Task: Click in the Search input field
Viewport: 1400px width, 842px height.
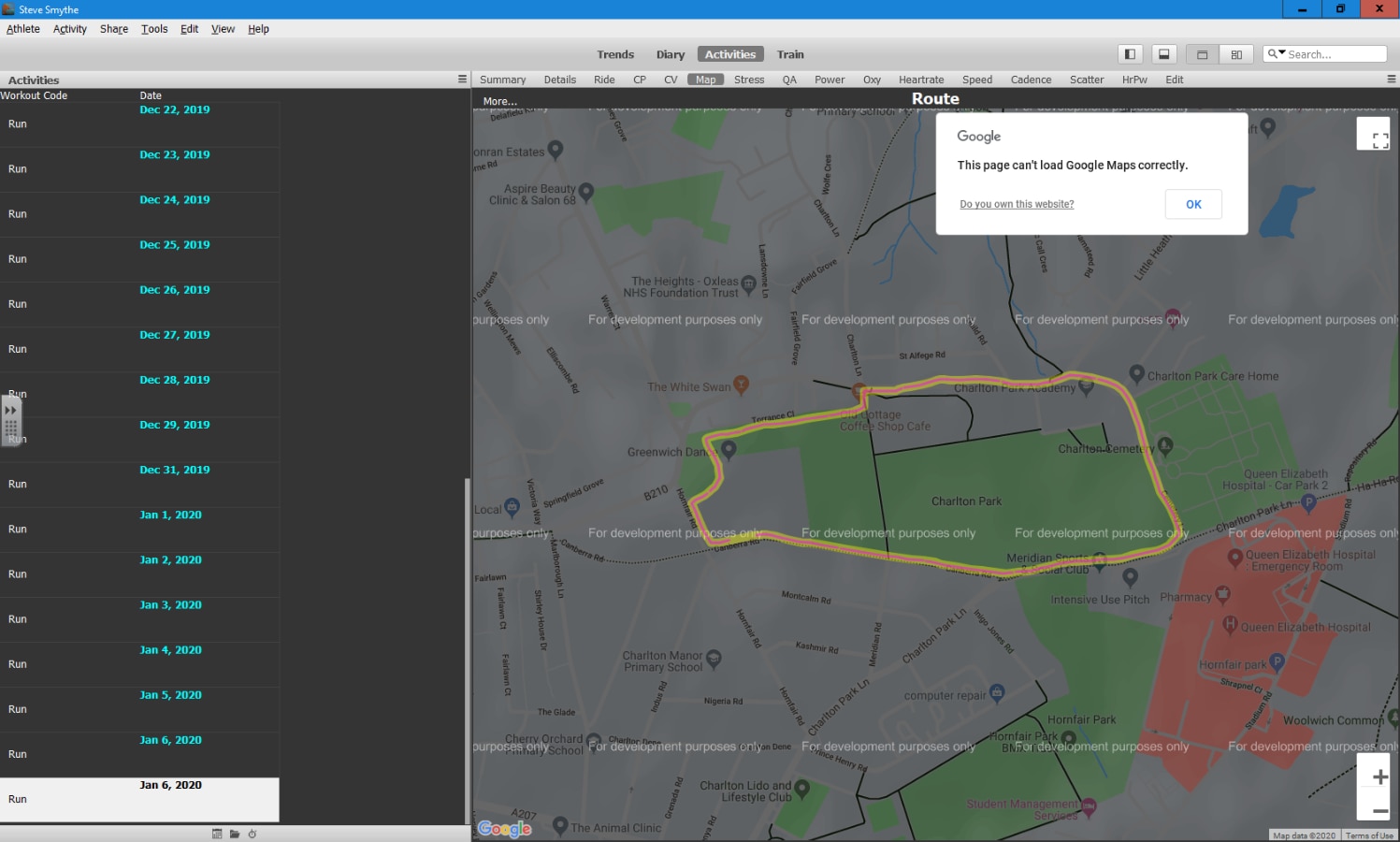Action: coord(1335,54)
